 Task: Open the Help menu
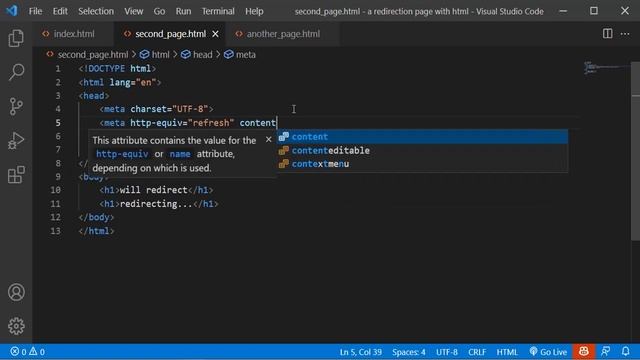point(254,11)
